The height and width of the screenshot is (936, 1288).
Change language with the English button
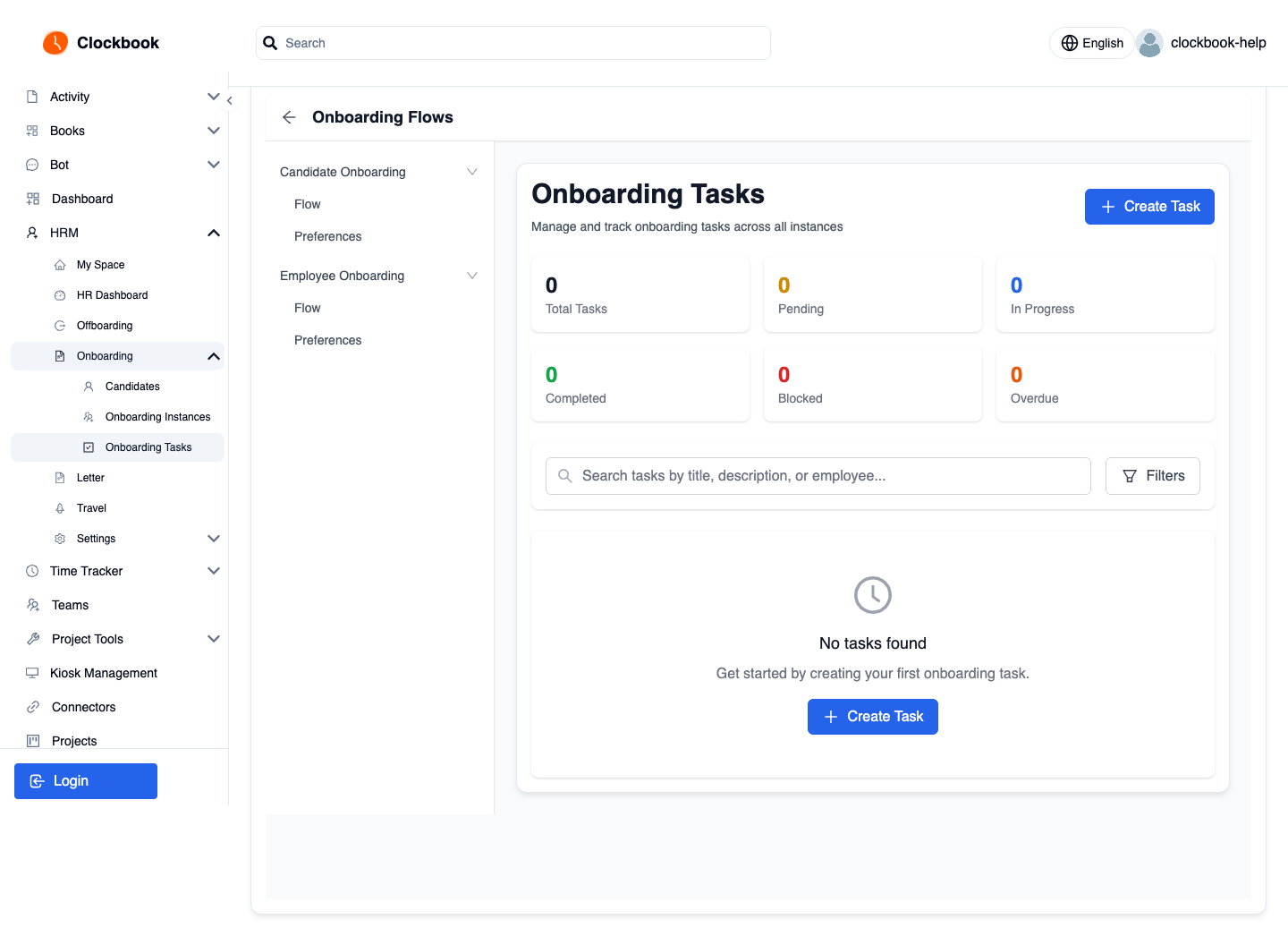1092,43
